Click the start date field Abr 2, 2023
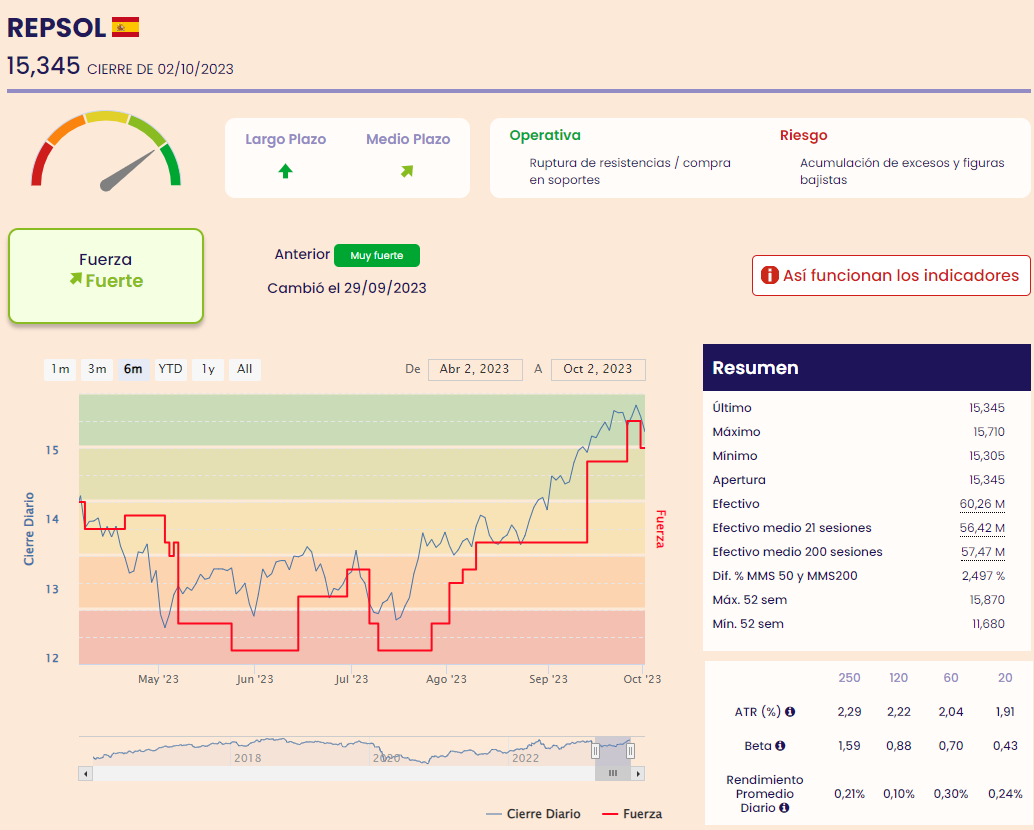 (475, 369)
